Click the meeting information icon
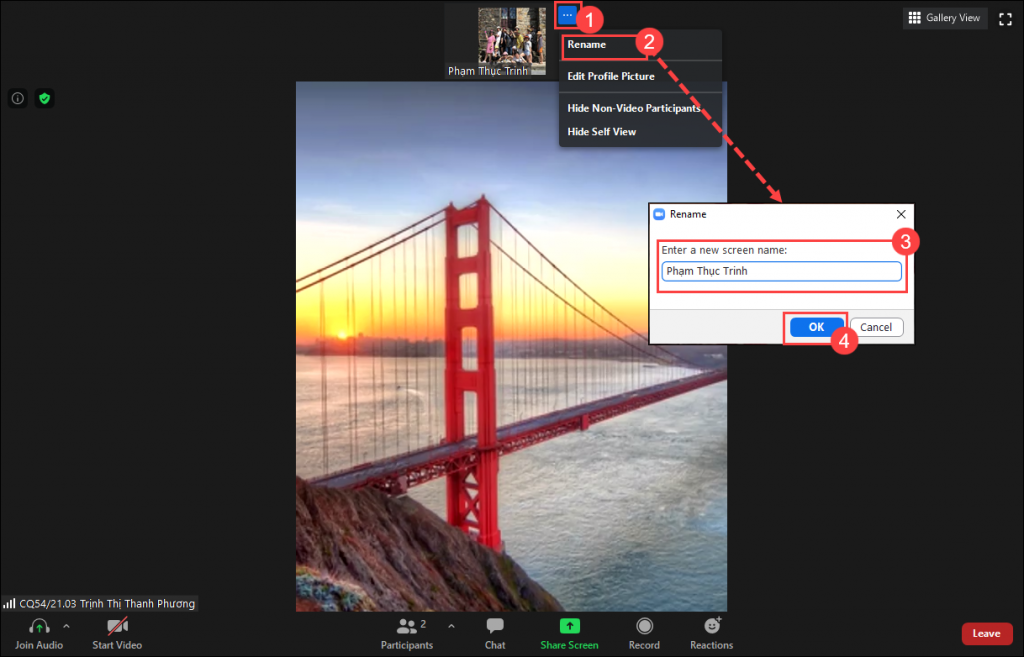Image resolution: width=1024 pixels, height=657 pixels. tap(18, 99)
